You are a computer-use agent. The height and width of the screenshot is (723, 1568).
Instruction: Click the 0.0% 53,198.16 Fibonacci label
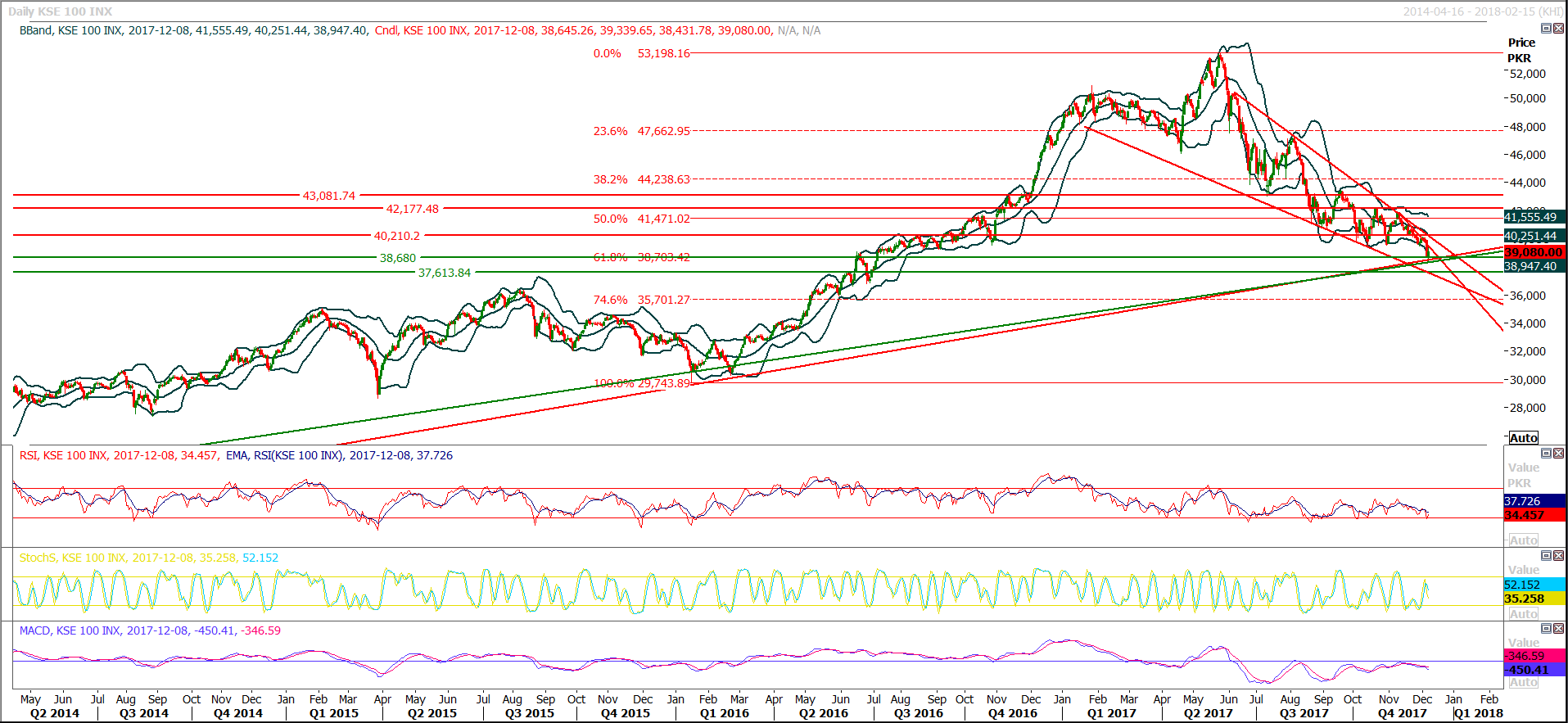(642, 53)
